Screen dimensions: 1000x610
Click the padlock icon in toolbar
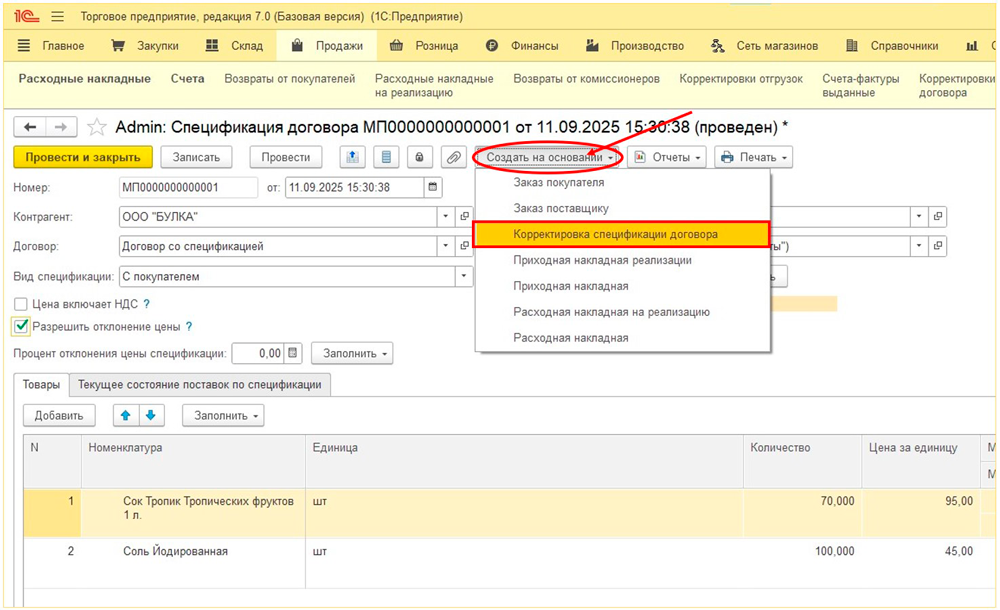420,157
